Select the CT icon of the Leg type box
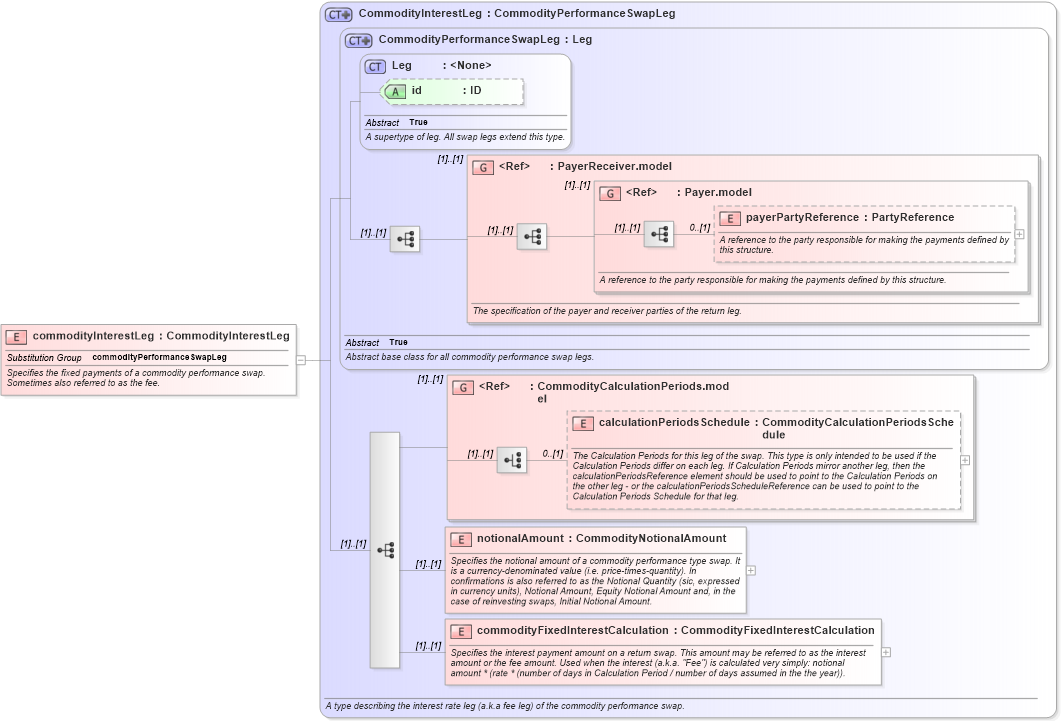This screenshot has height=721, width=1061. (x=375, y=66)
